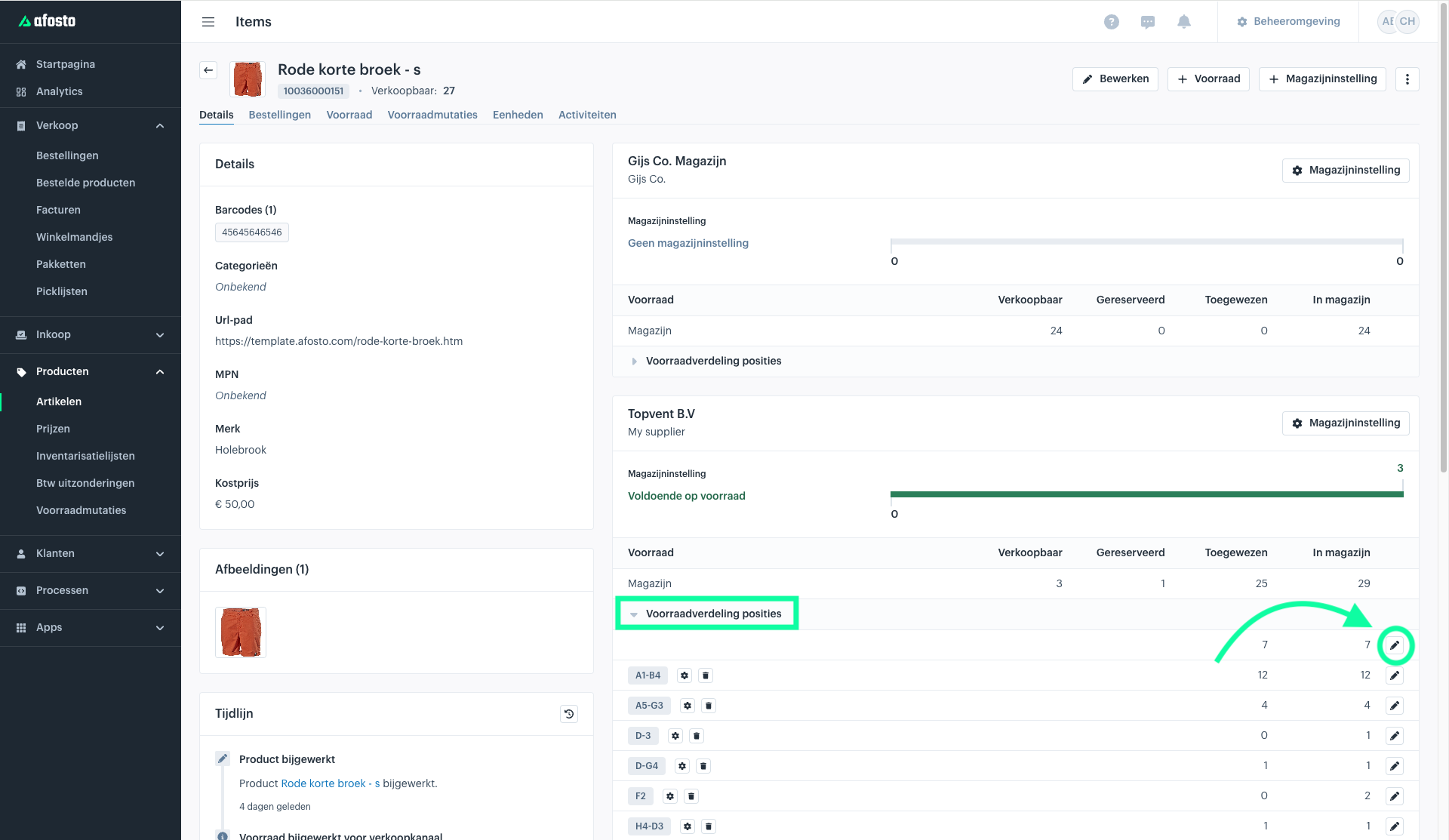The image size is (1449, 840).
Task: Edit stock pencil for D-G4 row
Action: (1395, 766)
